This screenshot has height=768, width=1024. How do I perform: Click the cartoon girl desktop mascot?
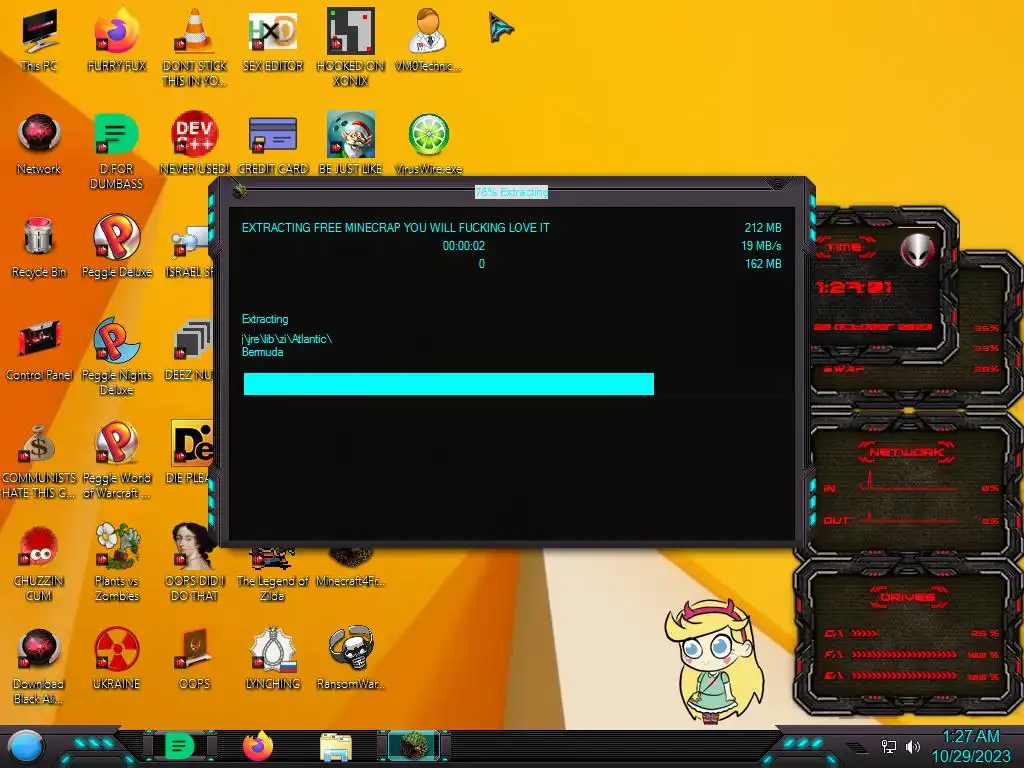coord(714,662)
